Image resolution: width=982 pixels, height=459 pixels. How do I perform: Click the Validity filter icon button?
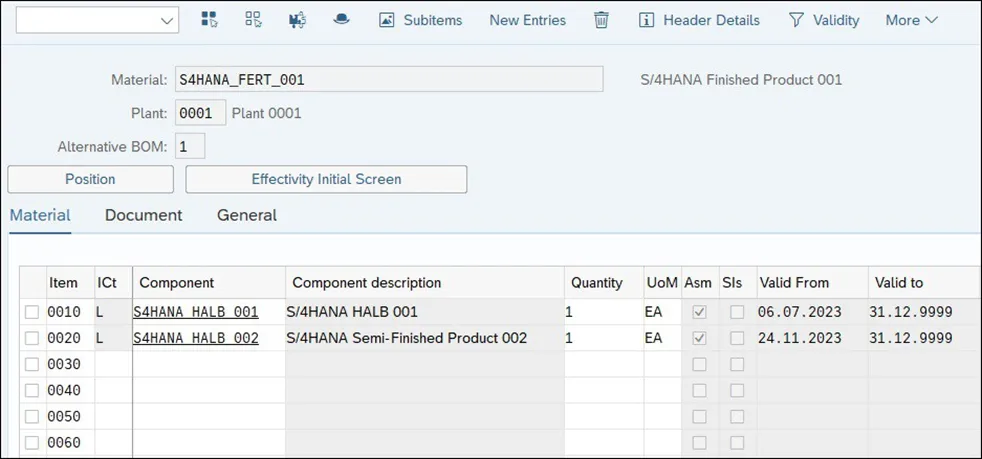(823, 20)
